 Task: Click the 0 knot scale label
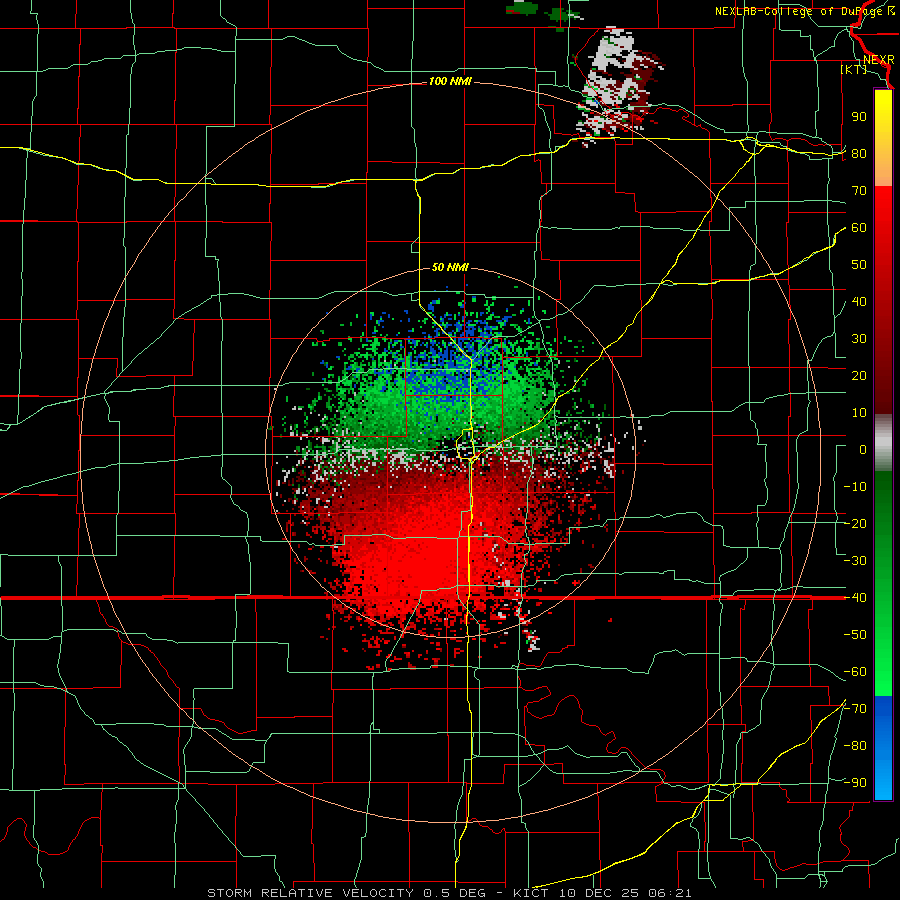(863, 450)
